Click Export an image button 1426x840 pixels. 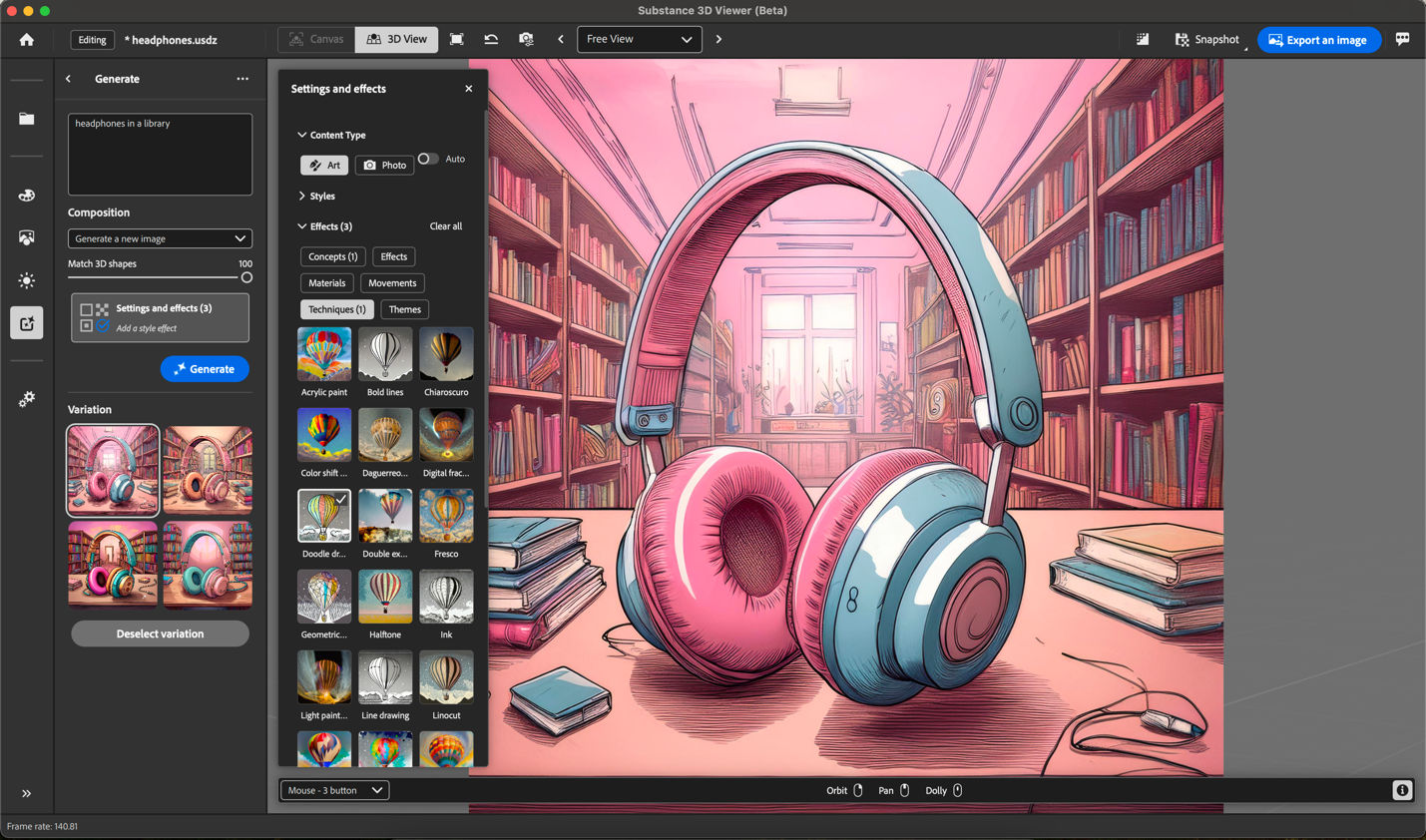[x=1318, y=40]
